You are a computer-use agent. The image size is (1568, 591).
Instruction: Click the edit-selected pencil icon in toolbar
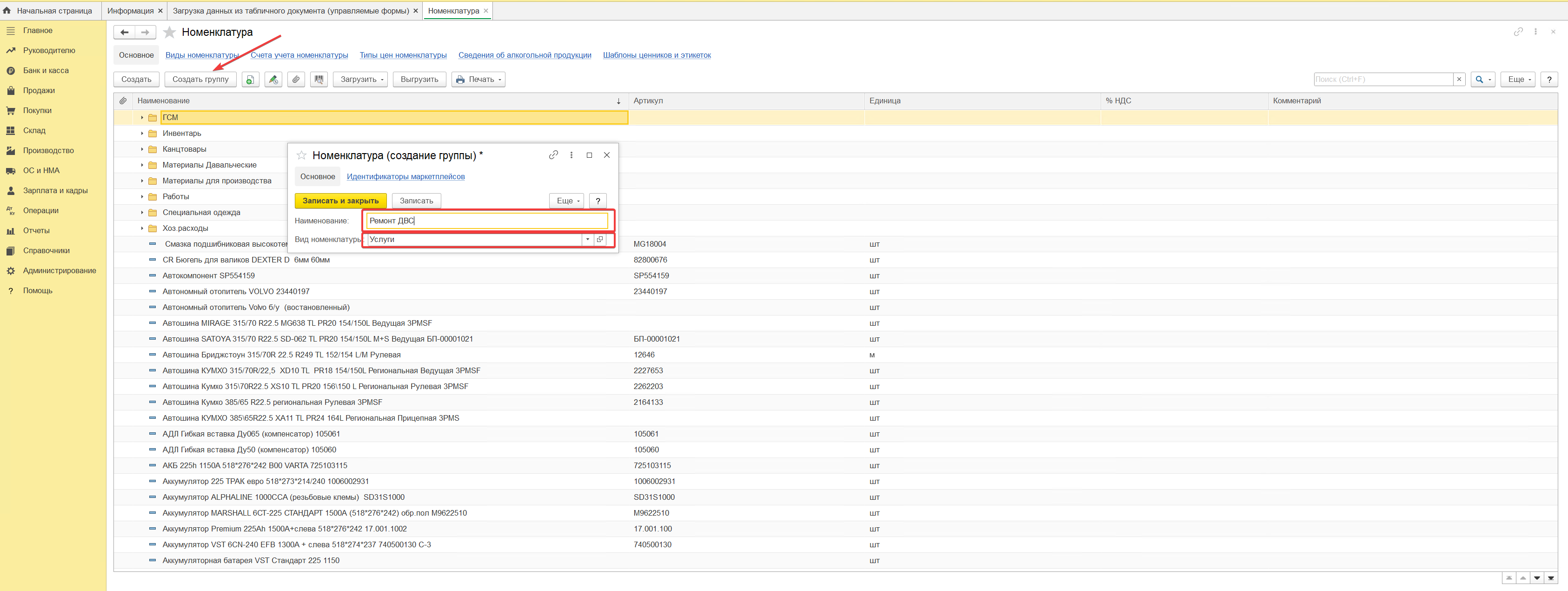point(273,79)
